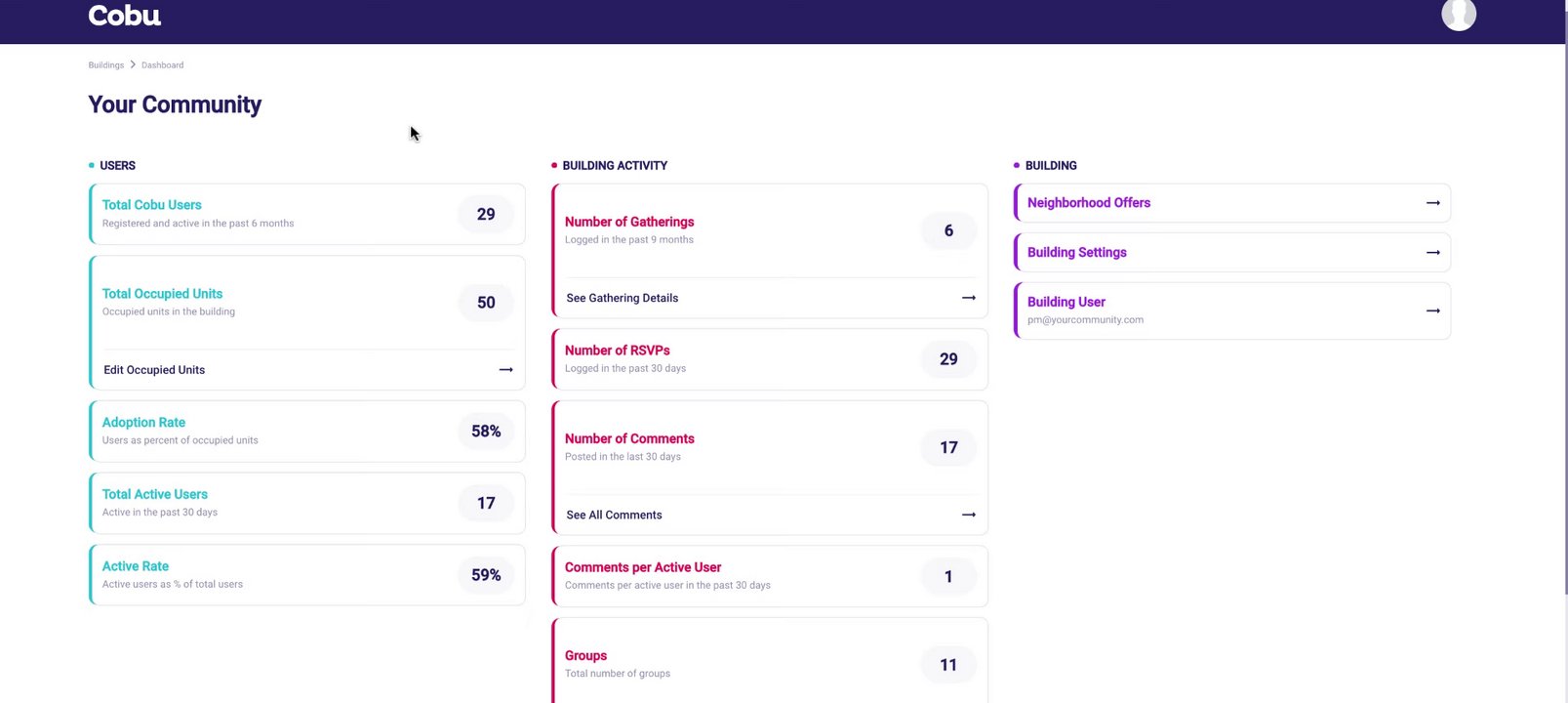Screen dimensions: 1568x703
Task: Click the Adoption Rate 58% badge
Action: 486,432
